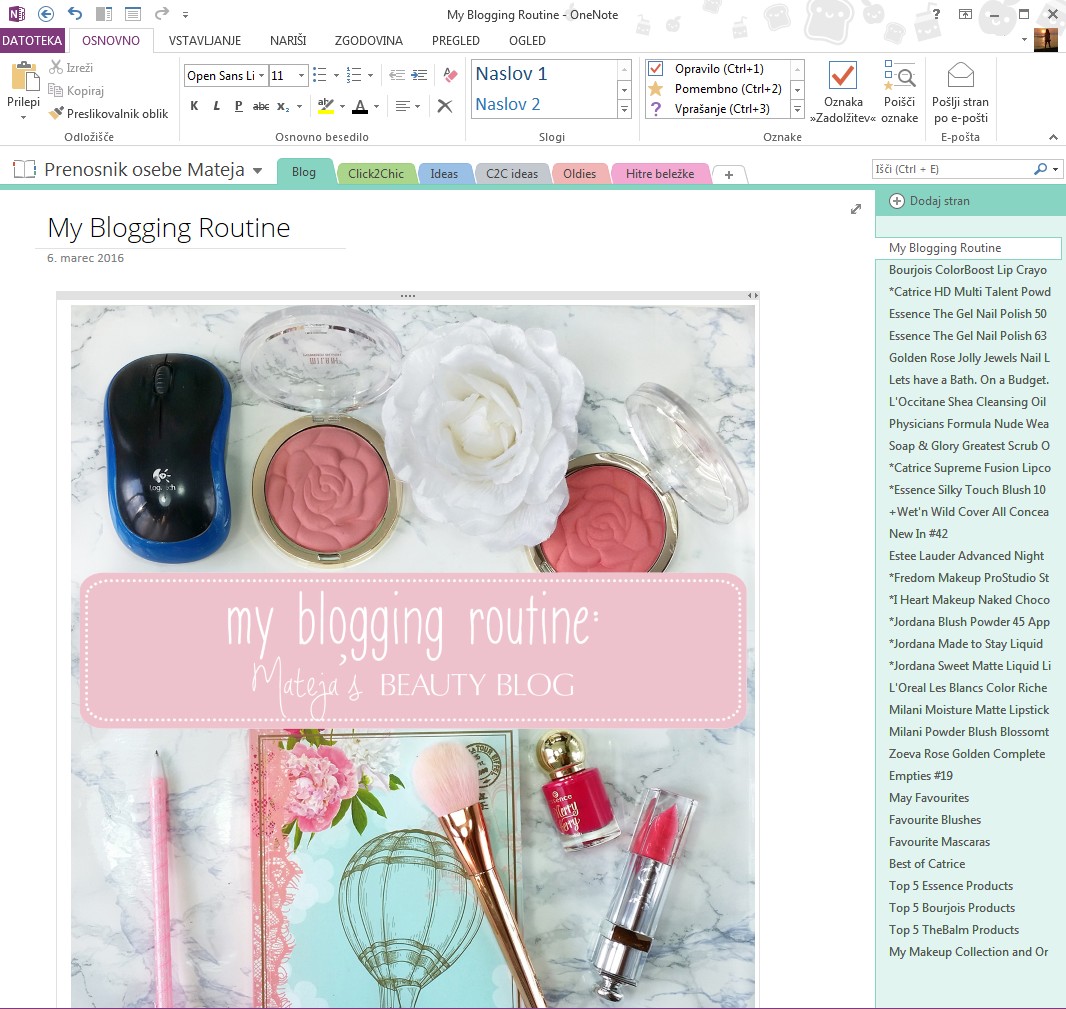Open the Prilepi paste options arrow
The height and width of the screenshot is (1009, 1066).
(24, 118)
